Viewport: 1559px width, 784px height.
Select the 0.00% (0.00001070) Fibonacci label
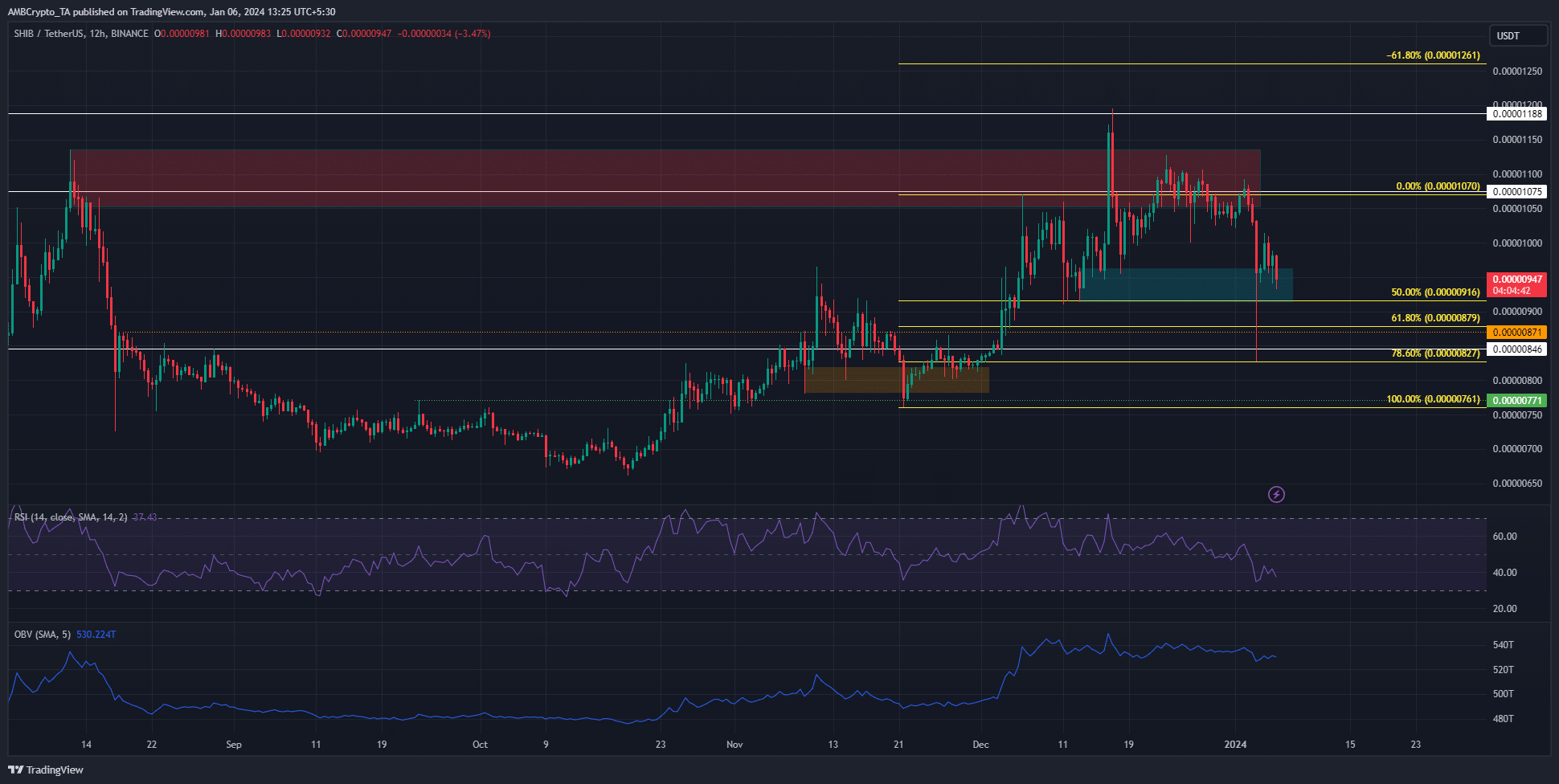[x=1438, y=186]
